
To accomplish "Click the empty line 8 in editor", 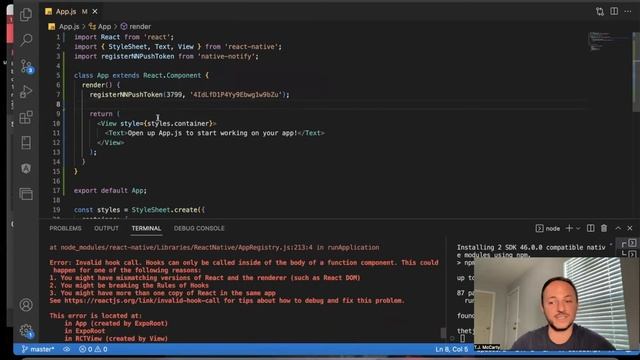I will click(327, 104).
